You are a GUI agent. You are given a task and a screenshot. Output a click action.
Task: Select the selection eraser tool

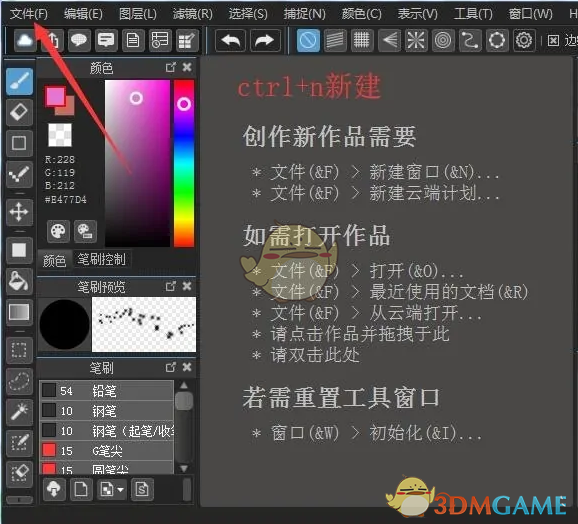[x=19, y=474]
